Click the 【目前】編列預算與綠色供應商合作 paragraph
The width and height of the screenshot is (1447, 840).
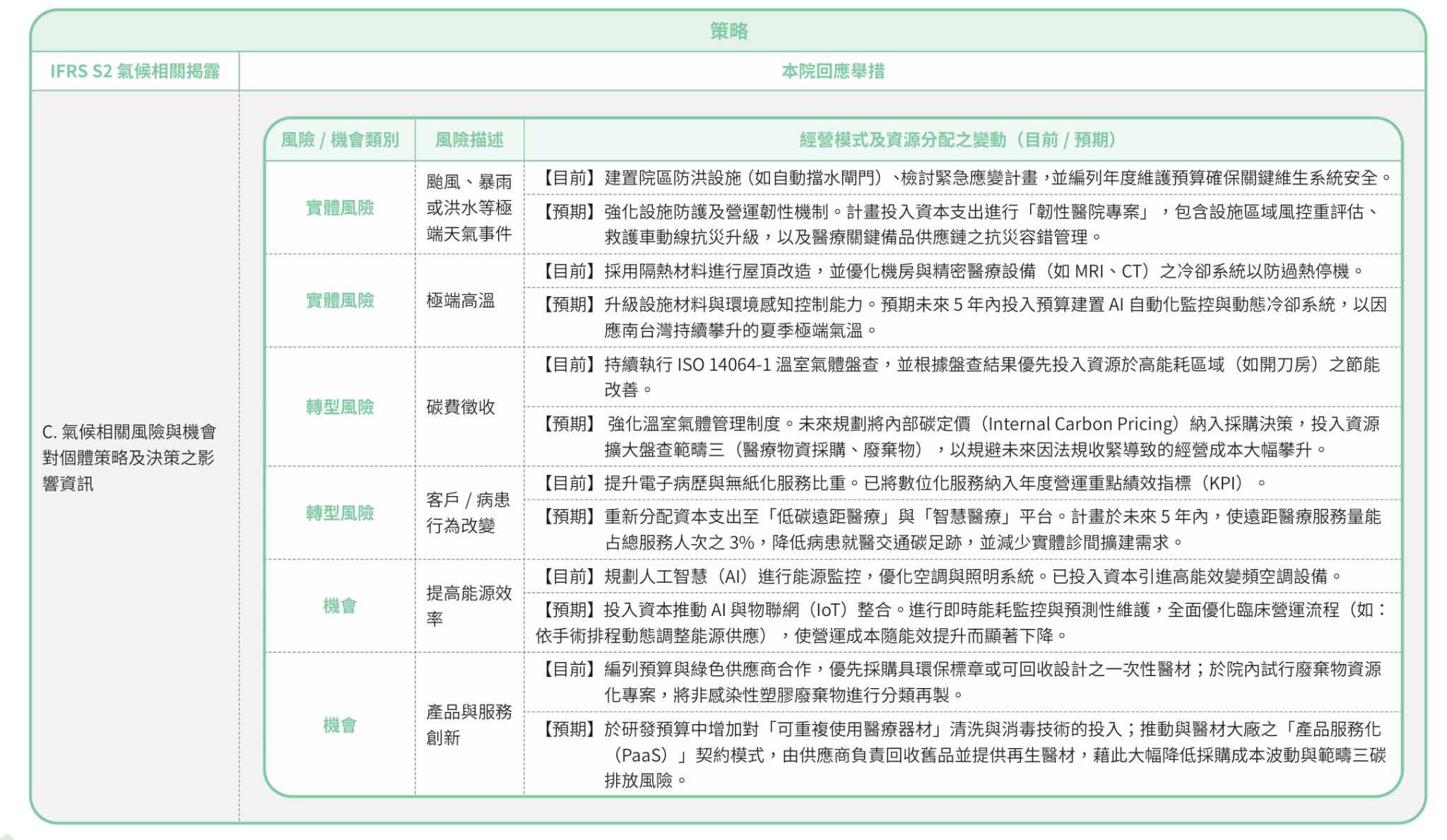point(959,682)
